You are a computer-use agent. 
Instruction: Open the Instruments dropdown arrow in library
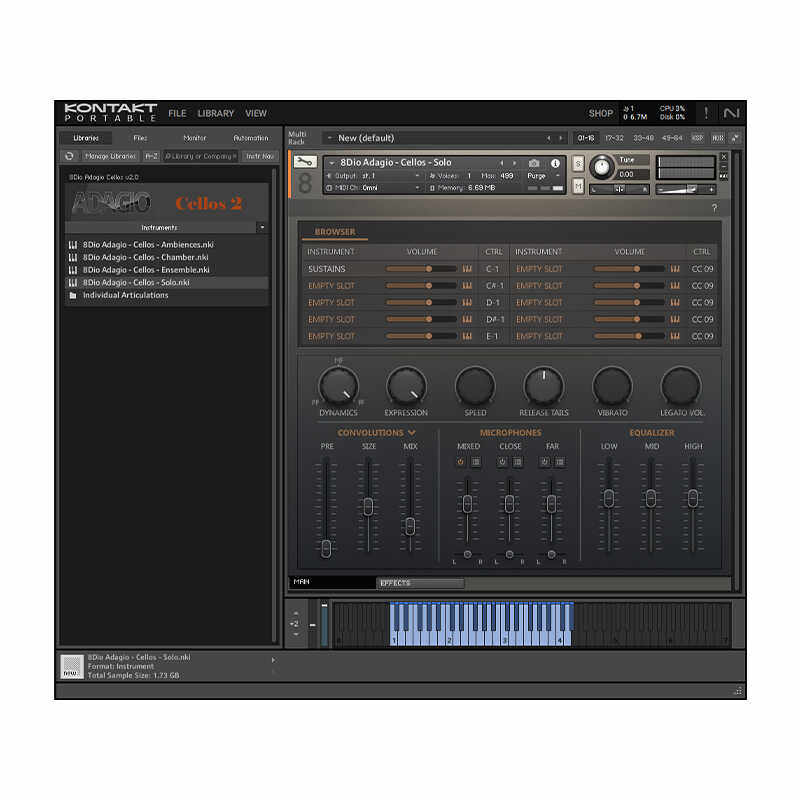(x=262, y=227)
